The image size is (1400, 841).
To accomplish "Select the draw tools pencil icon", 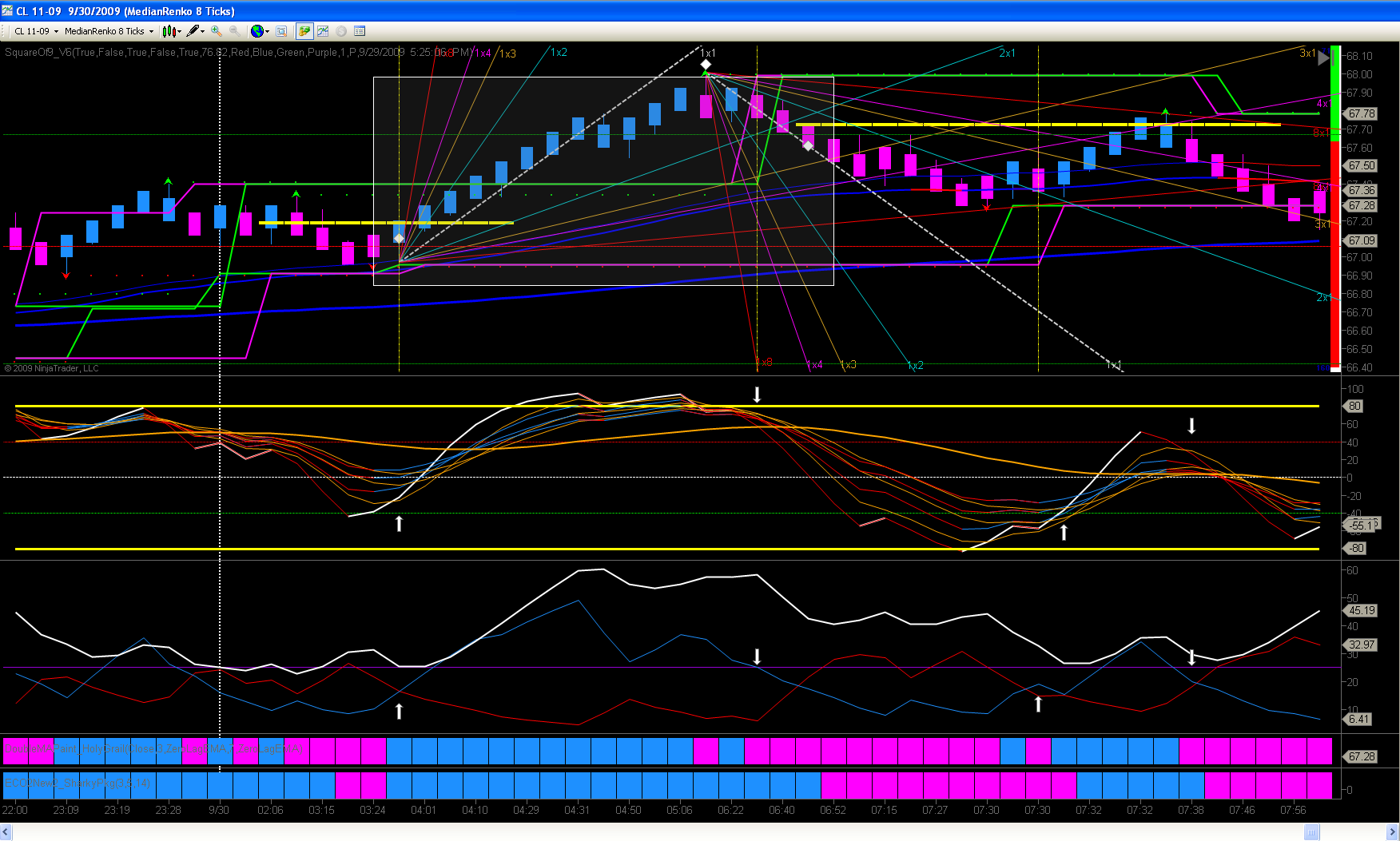I will coord(193,31).
